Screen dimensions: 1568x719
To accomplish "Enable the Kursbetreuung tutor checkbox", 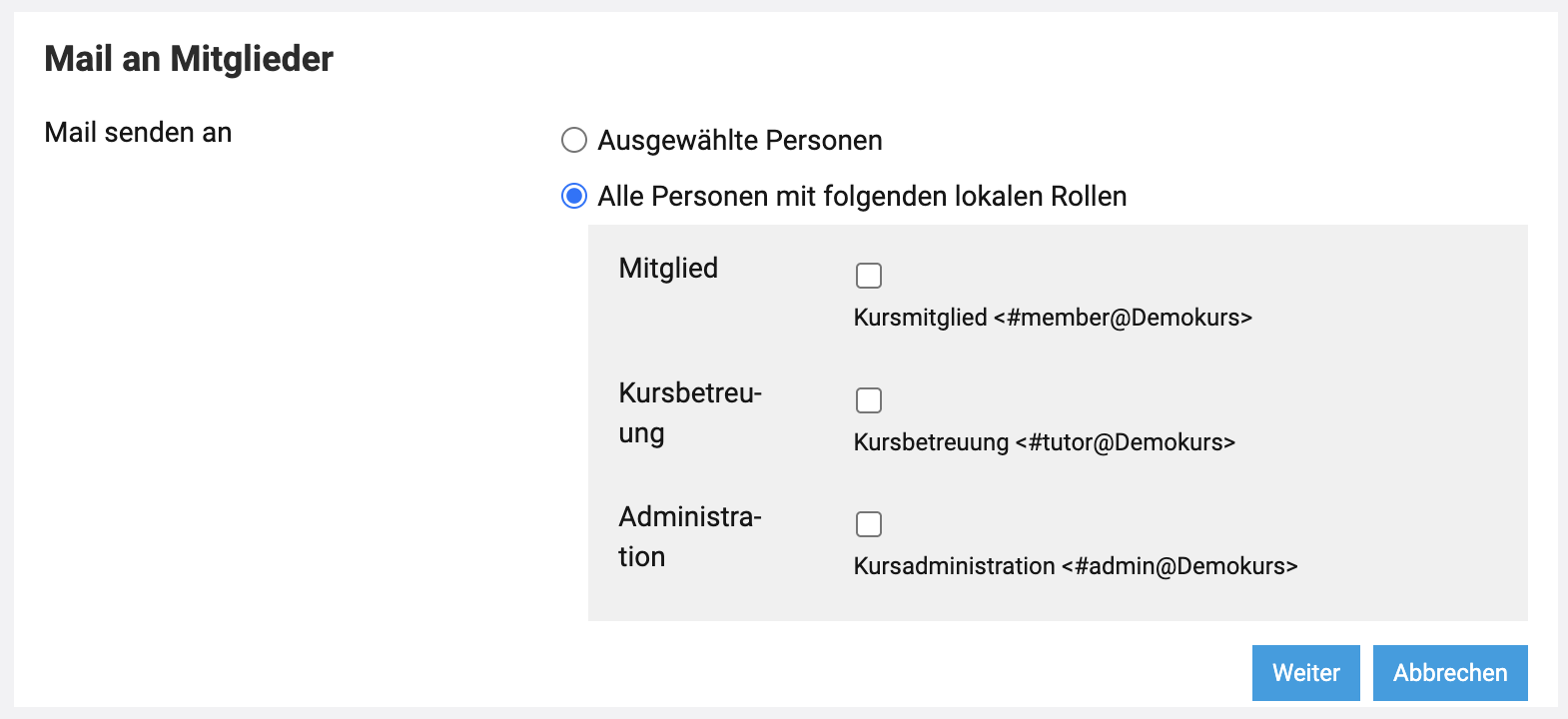I will 869,400.
